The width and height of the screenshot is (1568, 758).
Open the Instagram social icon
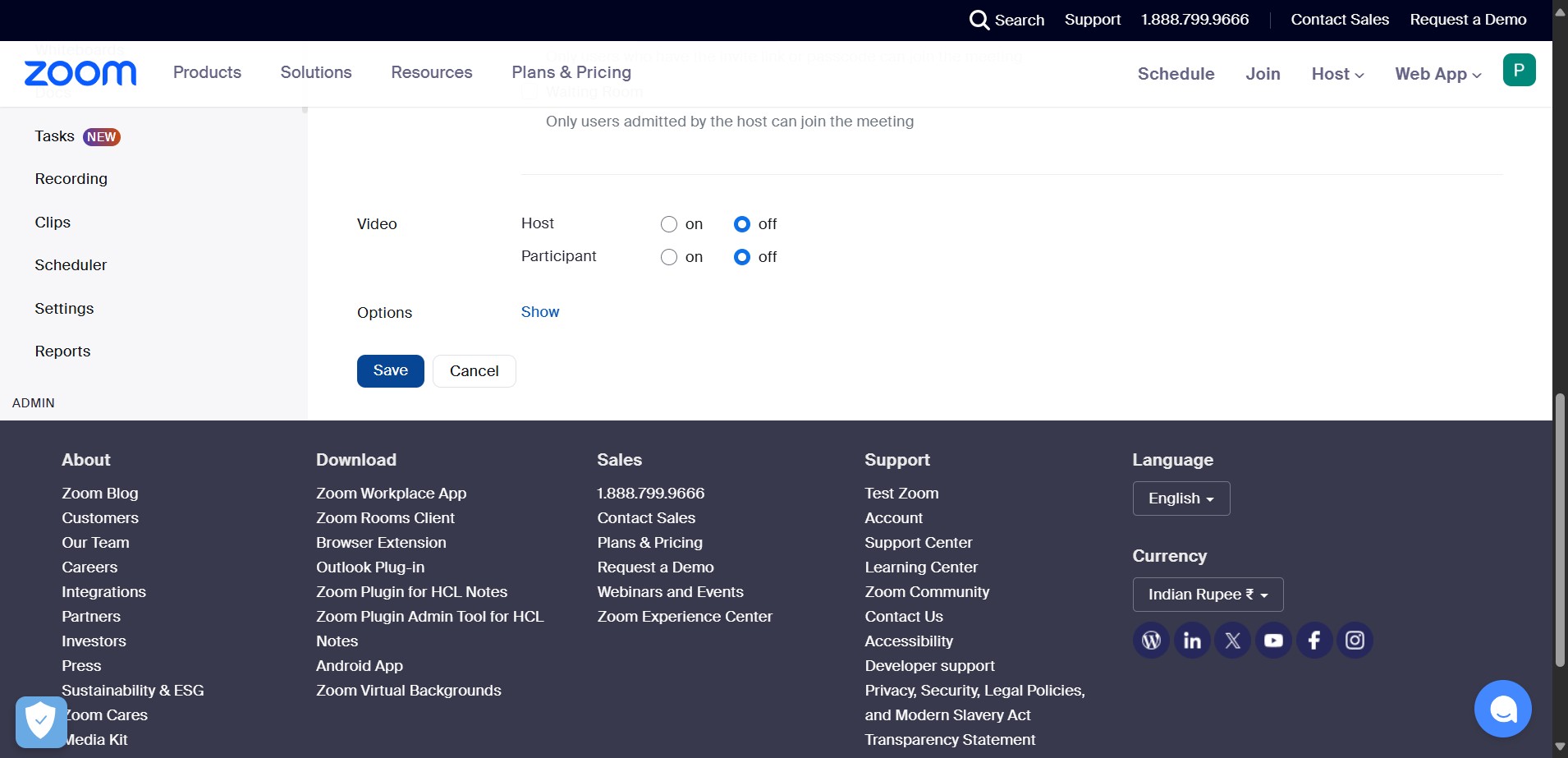click(x=1355, y=641)
